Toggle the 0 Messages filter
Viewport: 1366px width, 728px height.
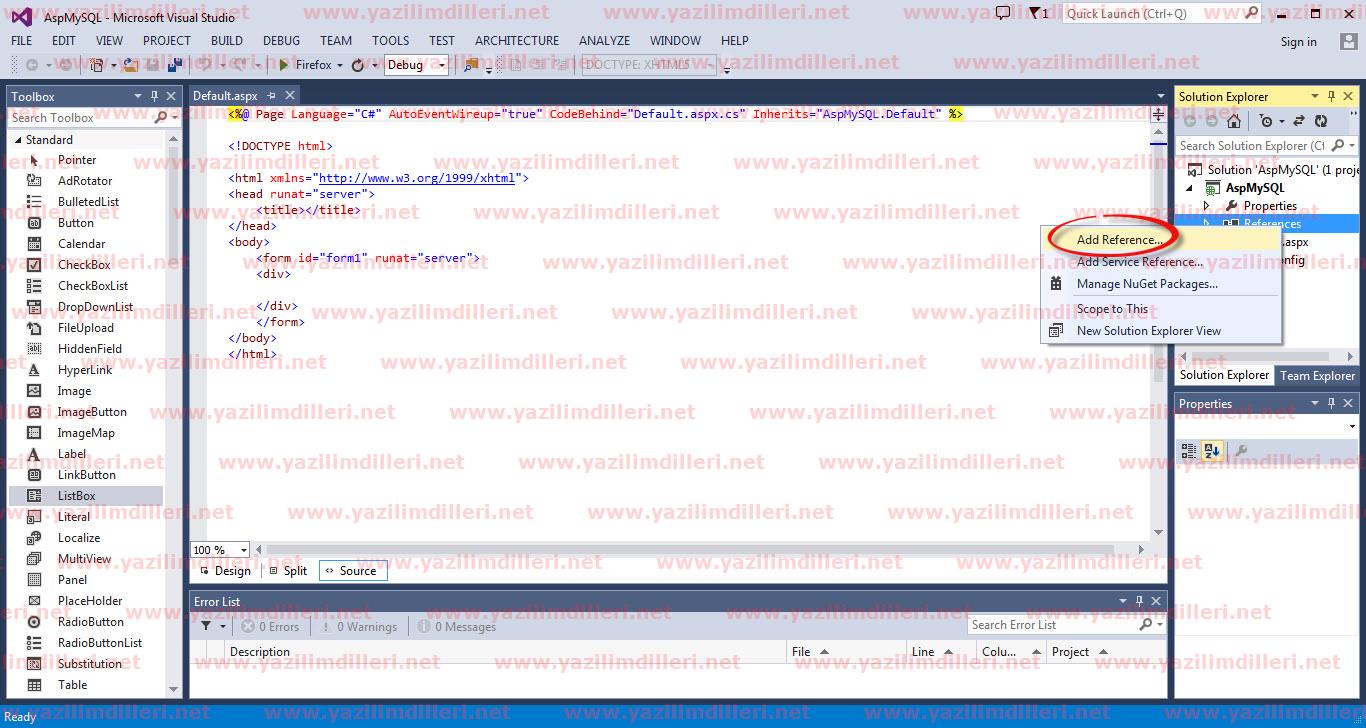pos(457,627)
